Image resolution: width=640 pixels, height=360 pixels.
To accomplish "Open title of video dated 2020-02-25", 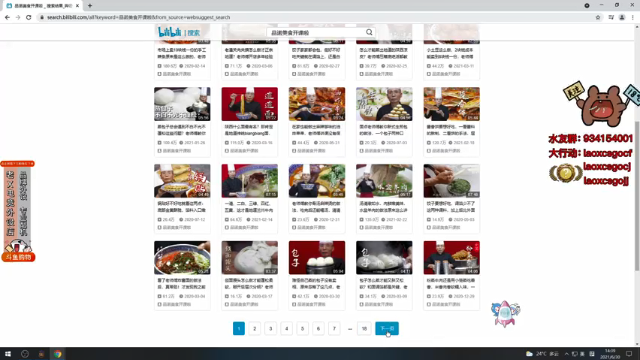I will (384, 53).
